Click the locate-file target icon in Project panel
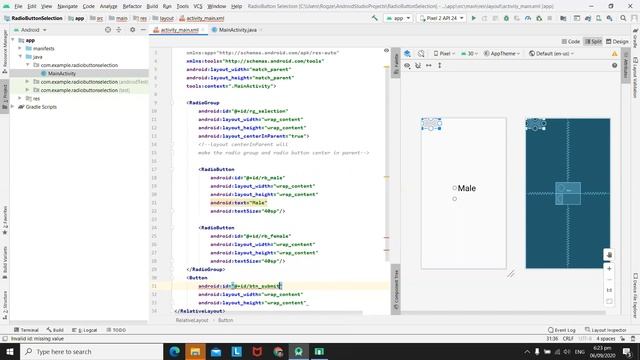640x360 pixels. point(108,30)
